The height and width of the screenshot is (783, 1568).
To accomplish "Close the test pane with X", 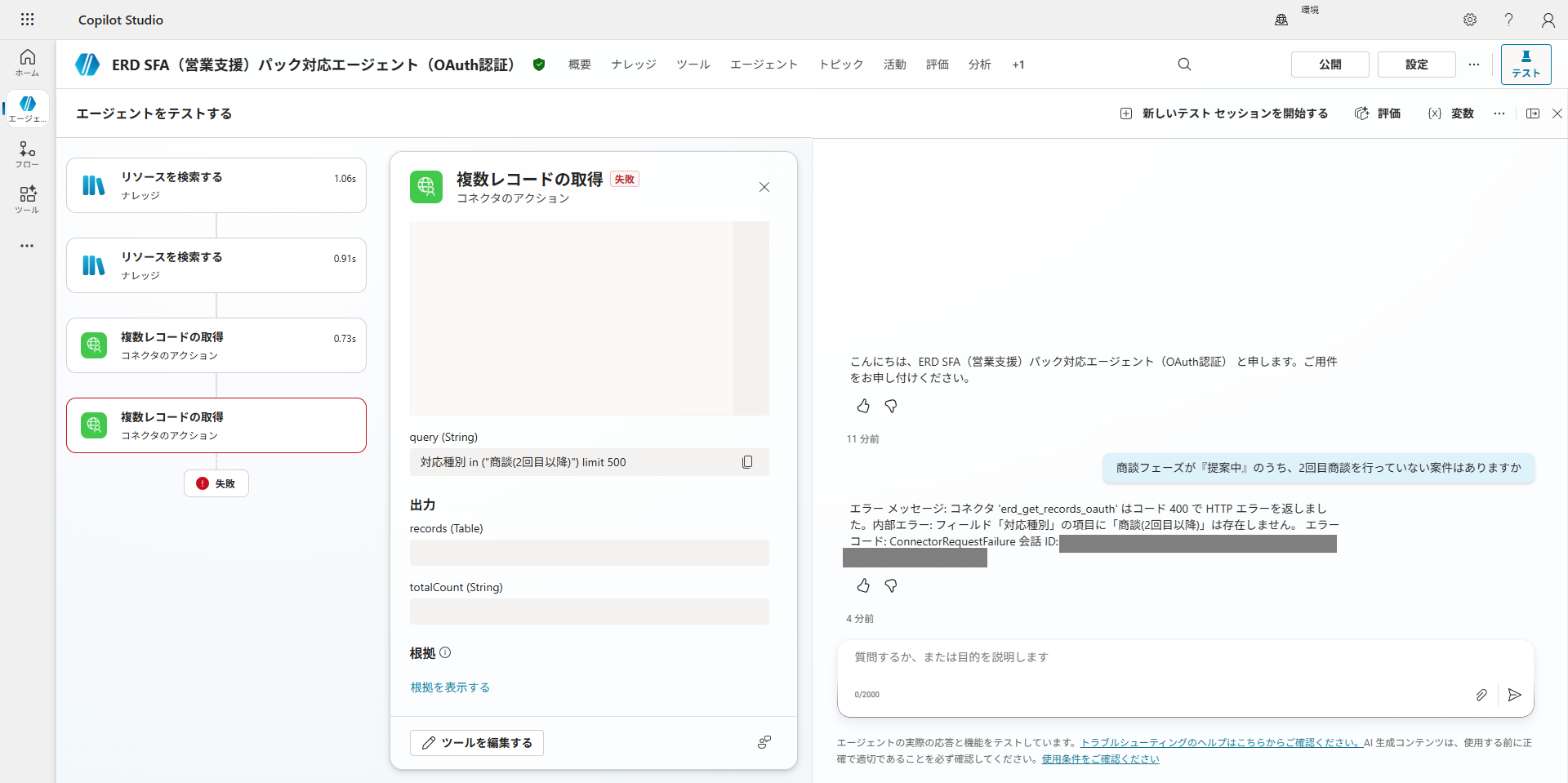I will [x=1557, y=113].
